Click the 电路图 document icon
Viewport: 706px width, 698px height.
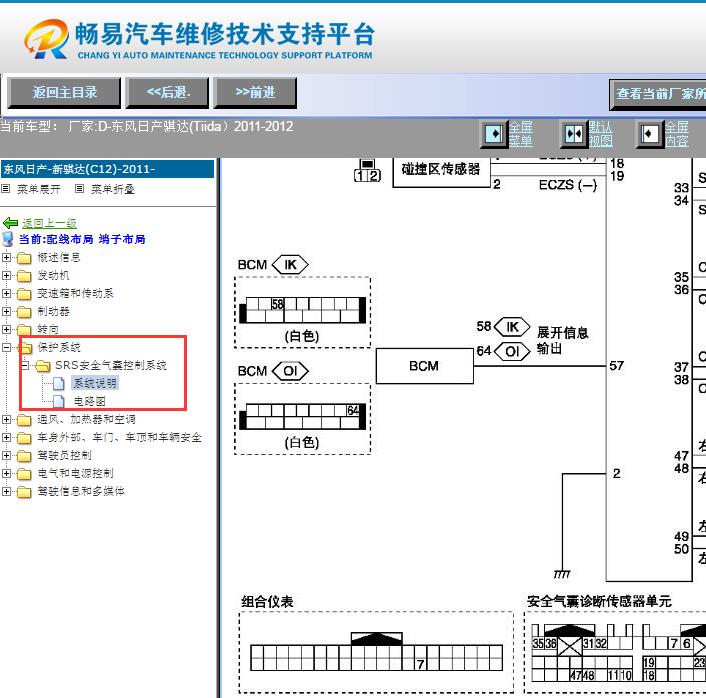click(59, 401)
